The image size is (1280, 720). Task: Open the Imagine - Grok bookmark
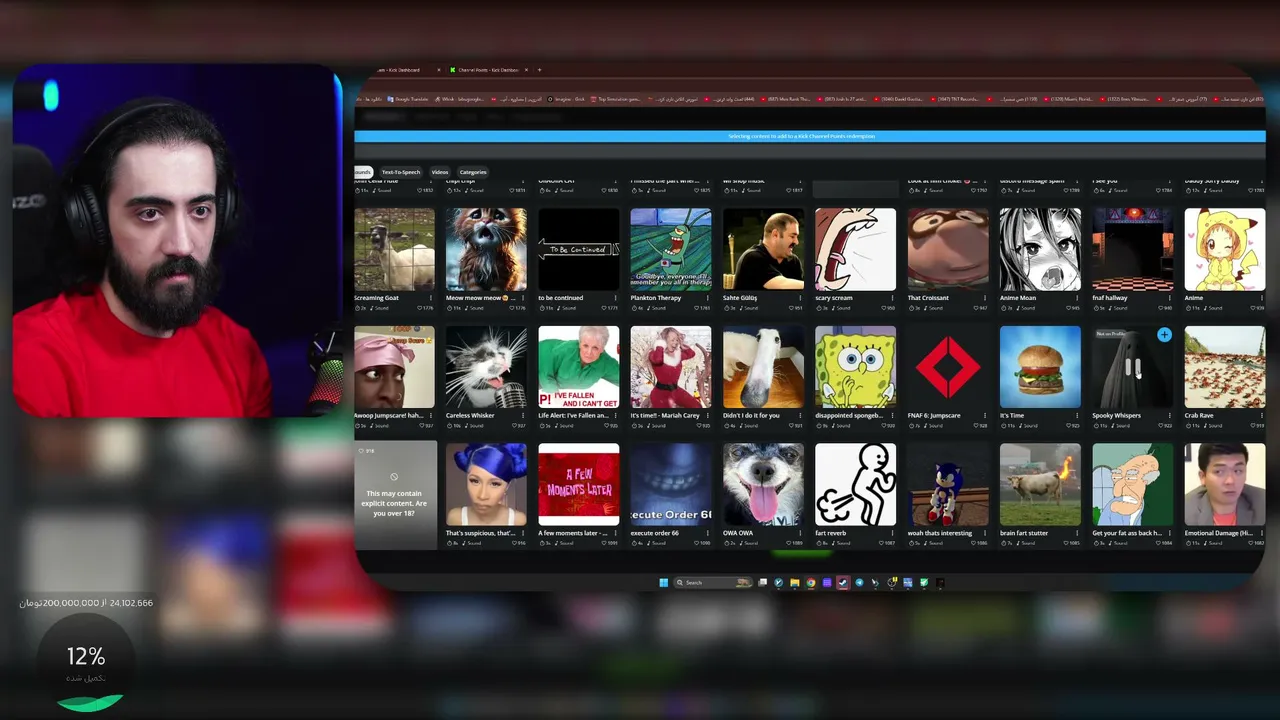(566, 99)
